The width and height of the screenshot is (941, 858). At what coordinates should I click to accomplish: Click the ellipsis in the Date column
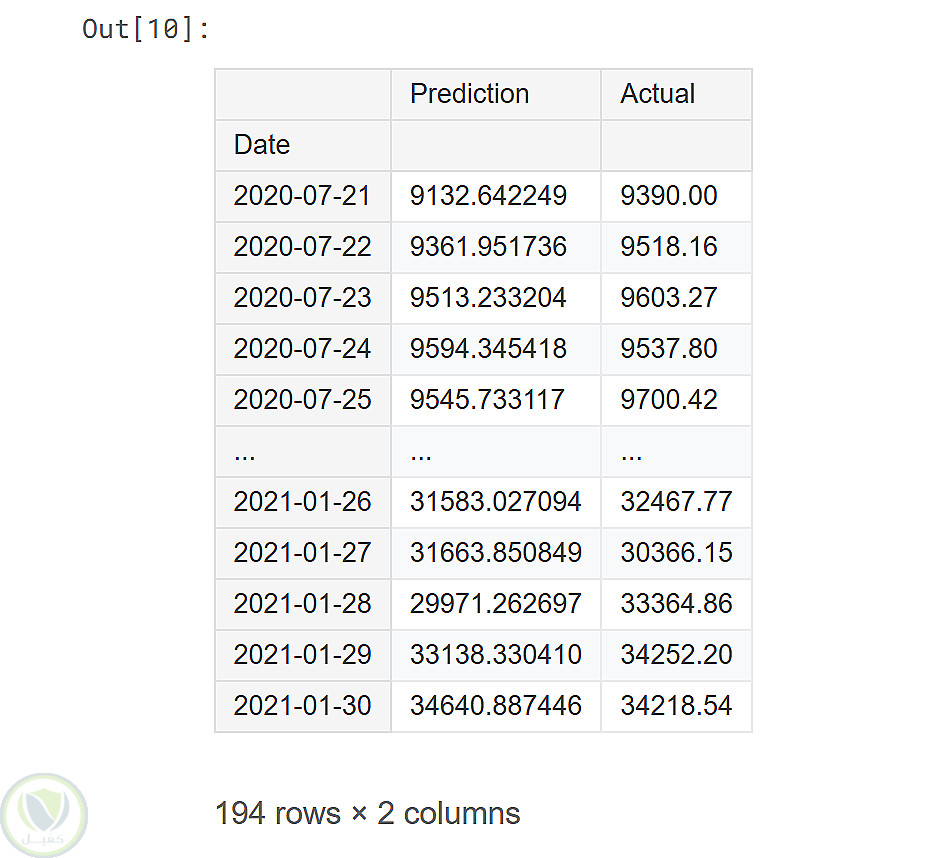pos(245,452)
